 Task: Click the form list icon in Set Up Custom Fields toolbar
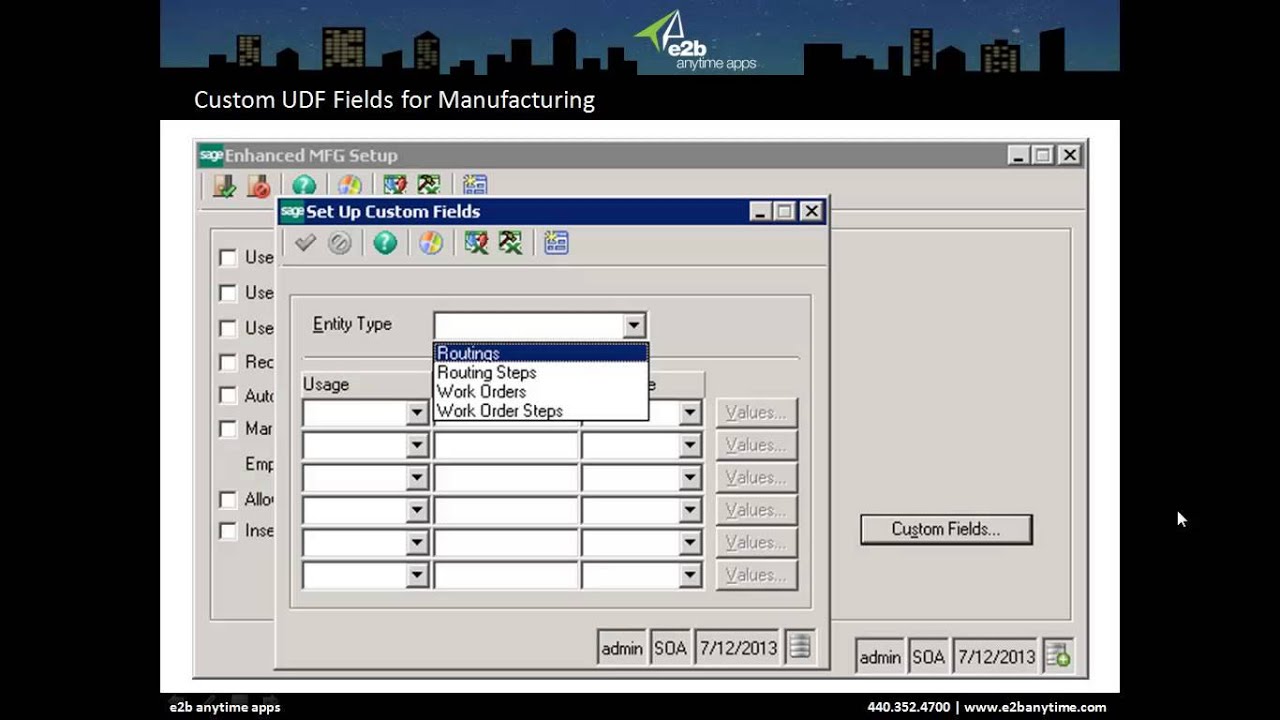[x=556, y=243]
